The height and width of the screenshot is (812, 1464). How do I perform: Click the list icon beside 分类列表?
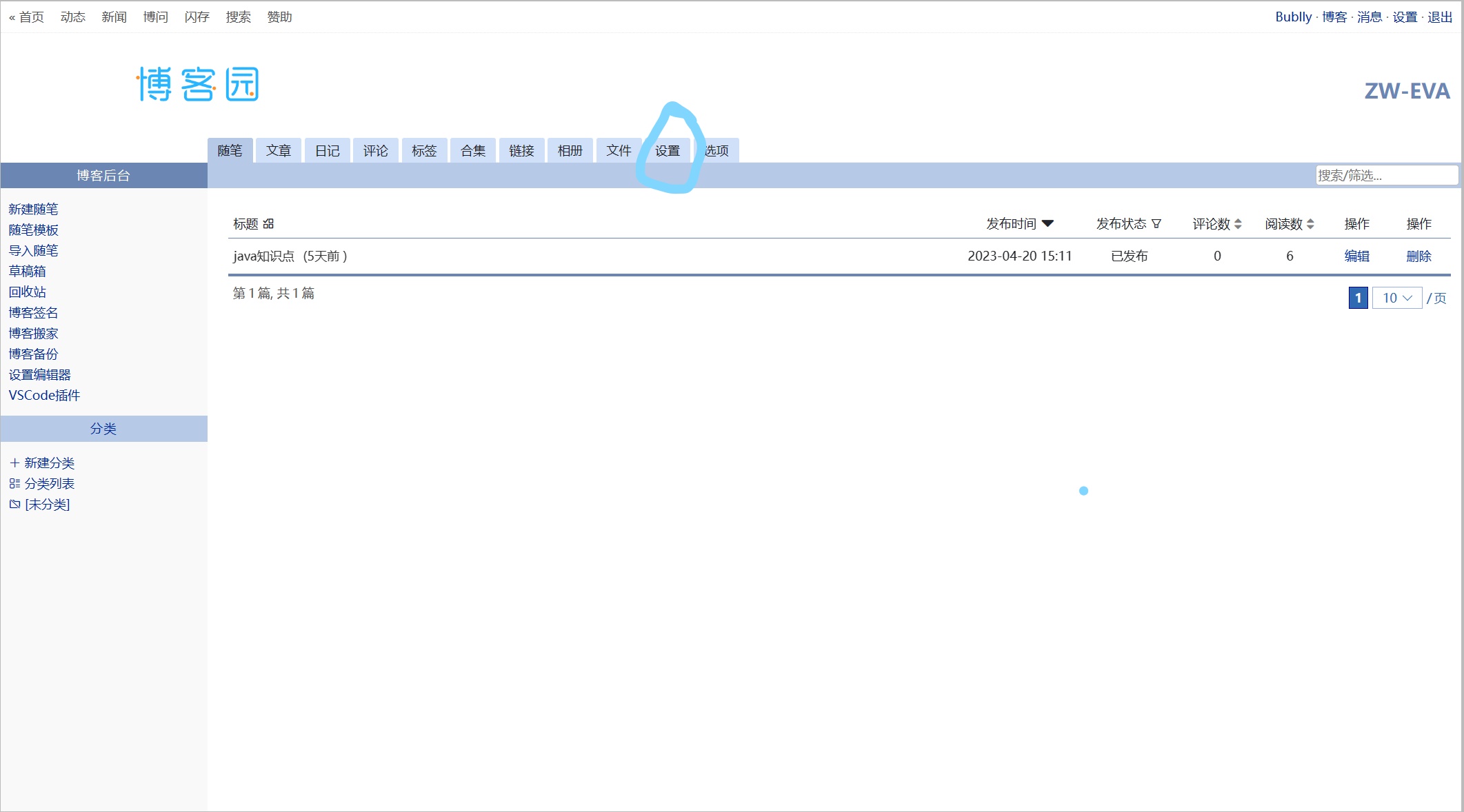pyautogui.click(x=14, y=483)
